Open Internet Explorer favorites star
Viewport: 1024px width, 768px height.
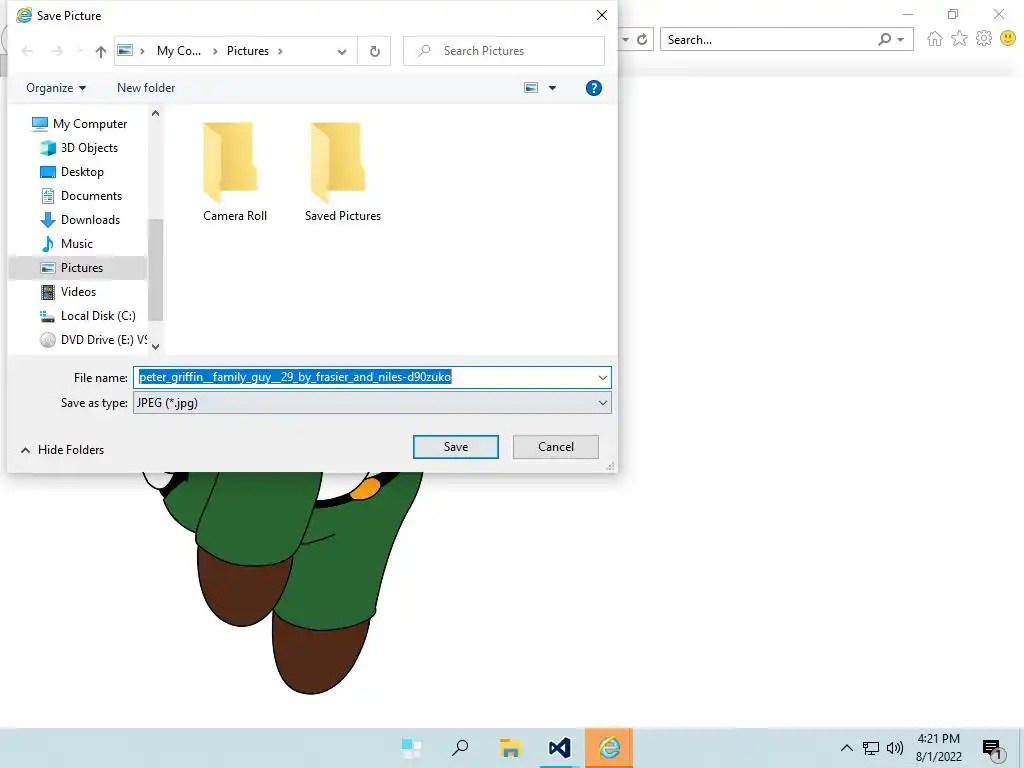959,39
